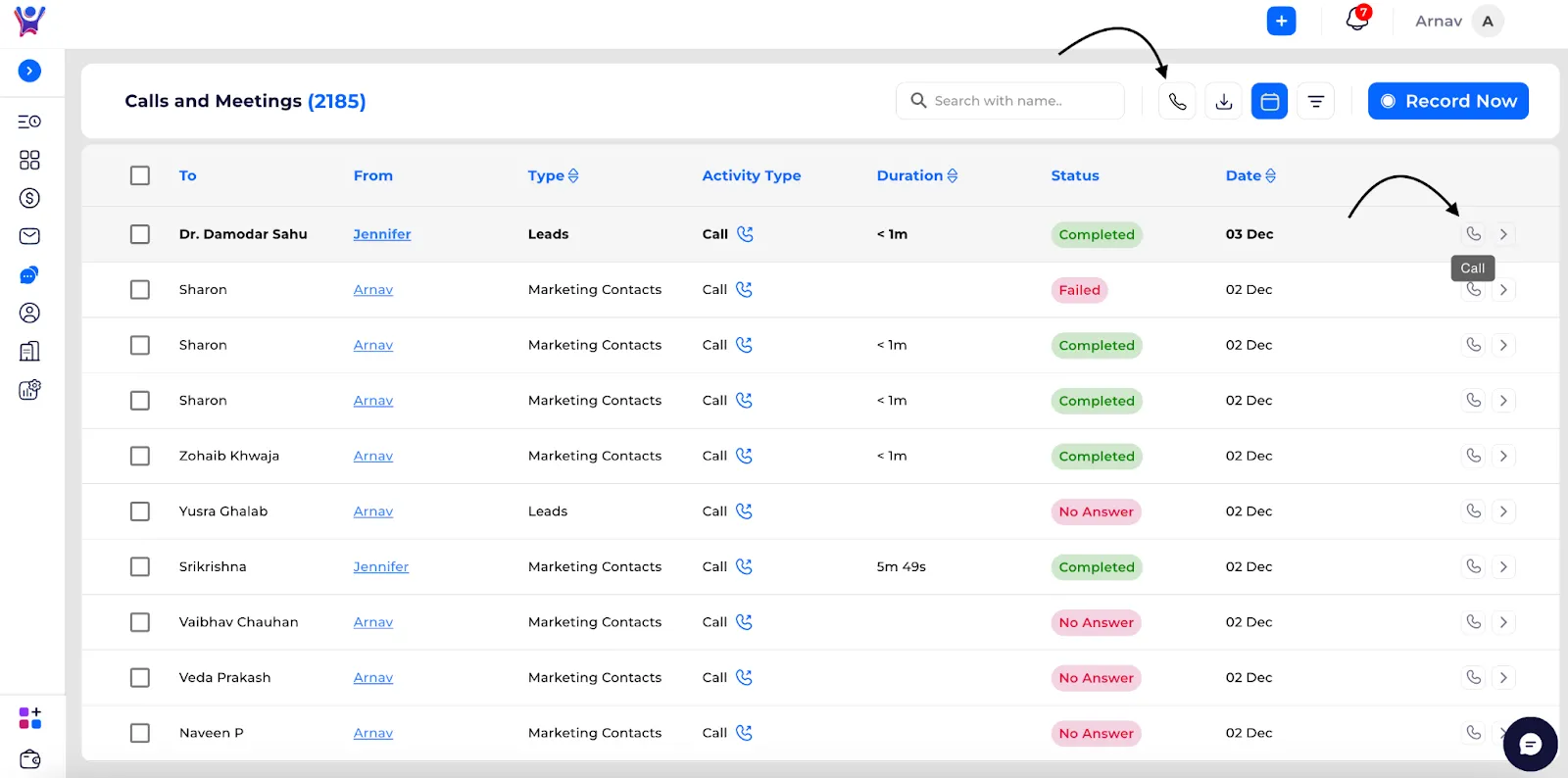Open the apps marketplace sidebar icon
The width and height of the screenshot is (1568, 778).
pyautogui.click(x=29, y=718)
